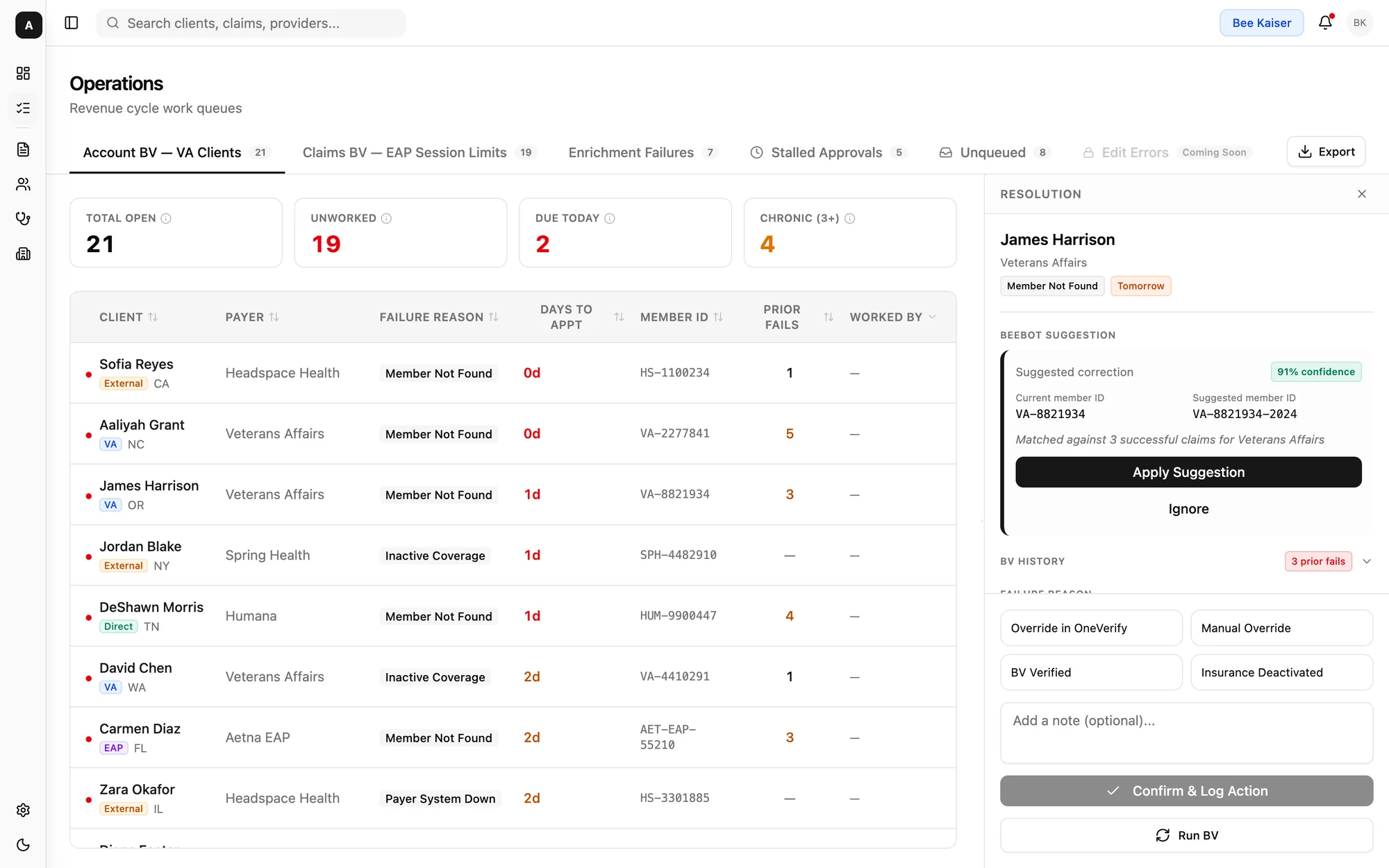Open the BK user avatar
1389x868 pixels.
1359,23
